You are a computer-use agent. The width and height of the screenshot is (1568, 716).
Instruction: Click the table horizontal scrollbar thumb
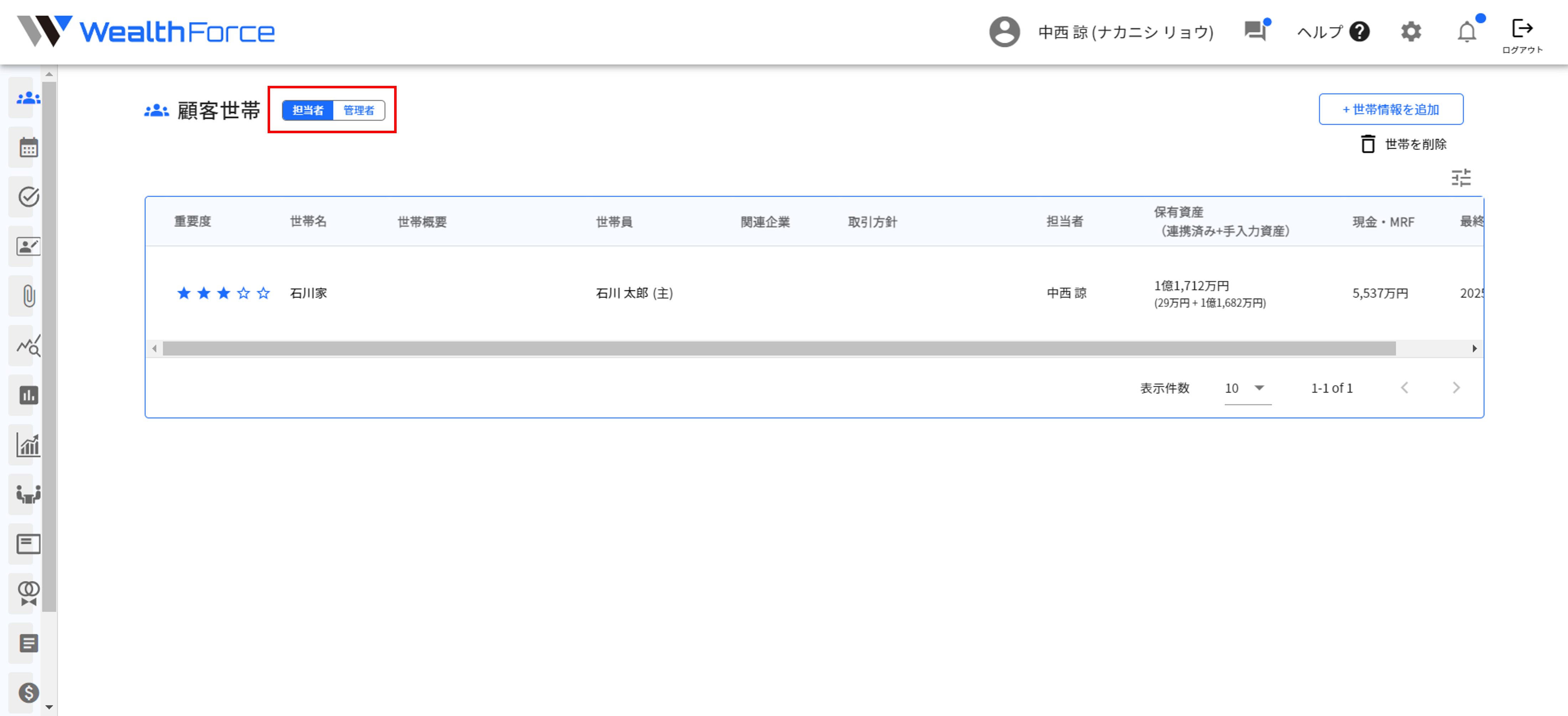click(779, 349)
